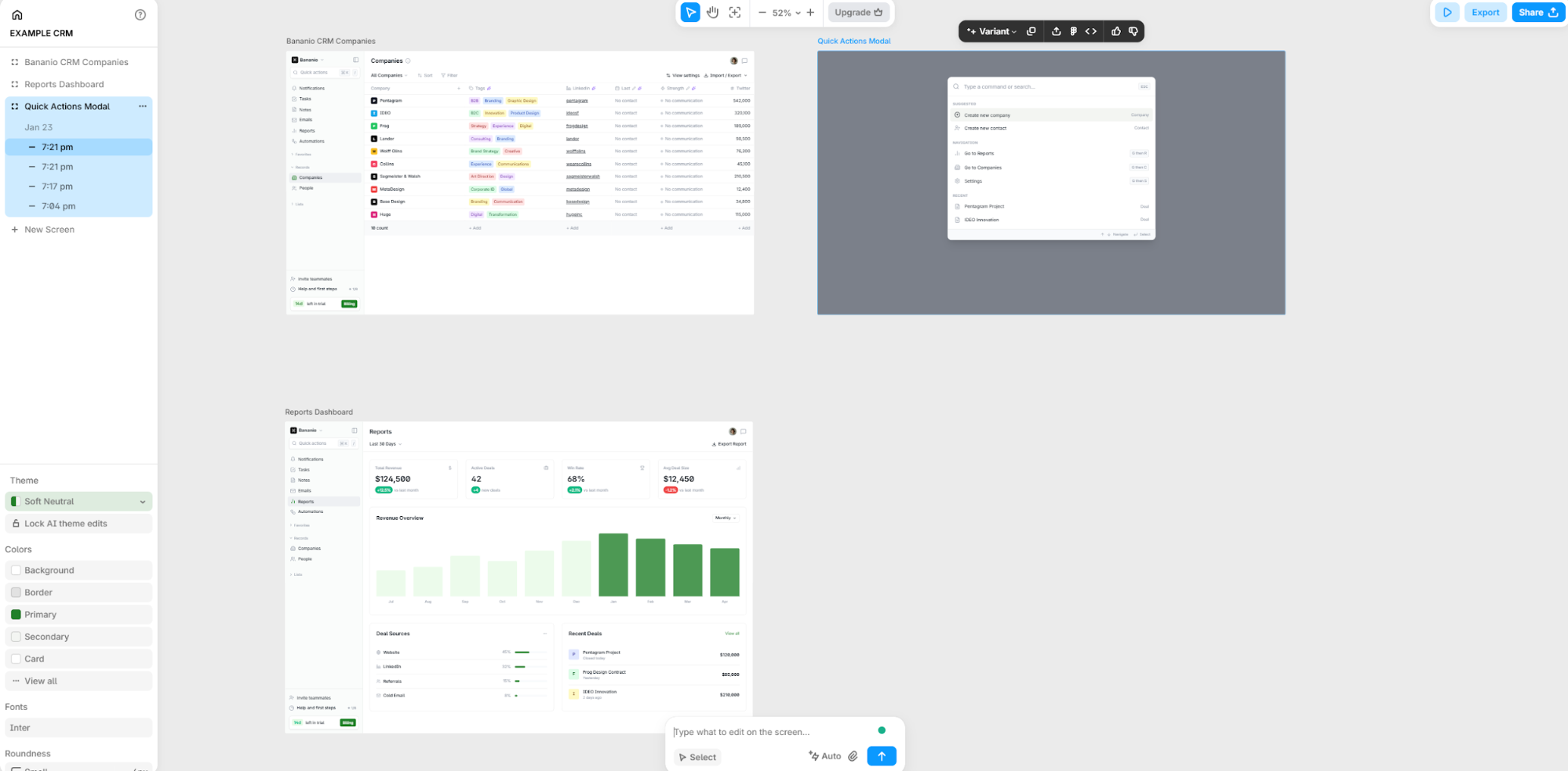Select the 7:17 pm version entry
Image resolution: width=1568 pixels, height=771 pixels.
coord(57,187)
